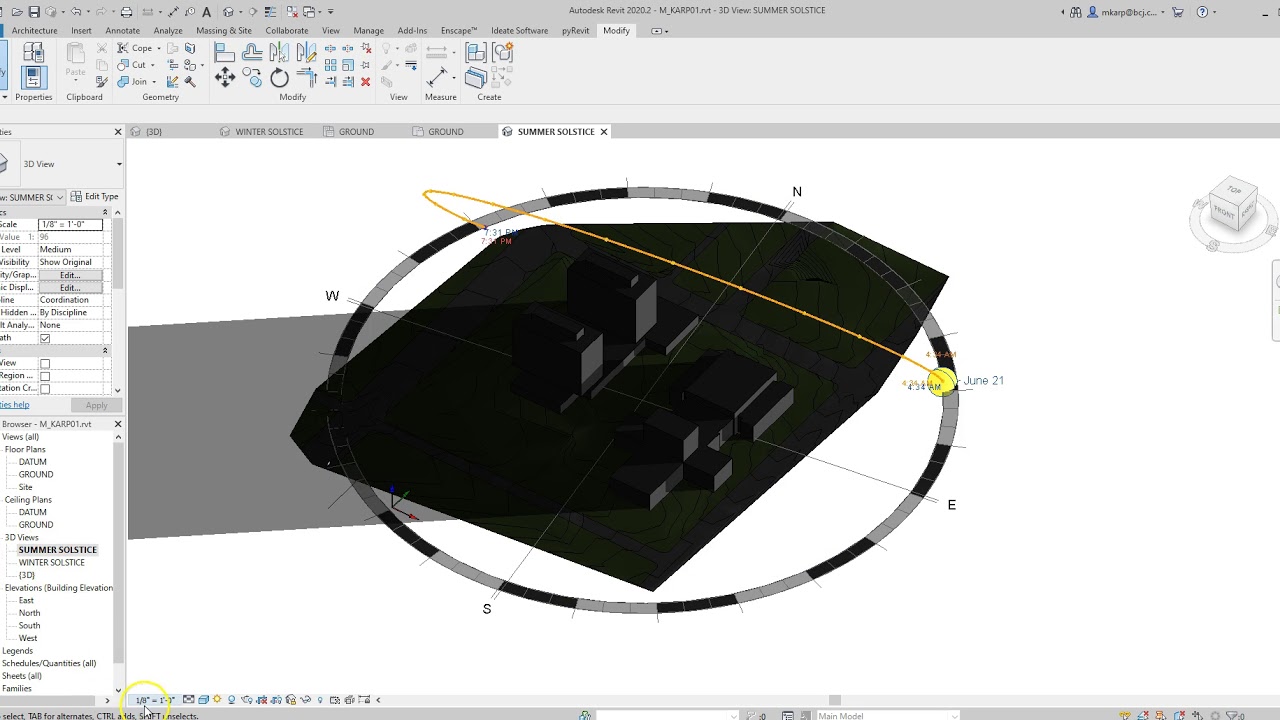Click the Edit Type button
1280x720 pixels.
95,197
